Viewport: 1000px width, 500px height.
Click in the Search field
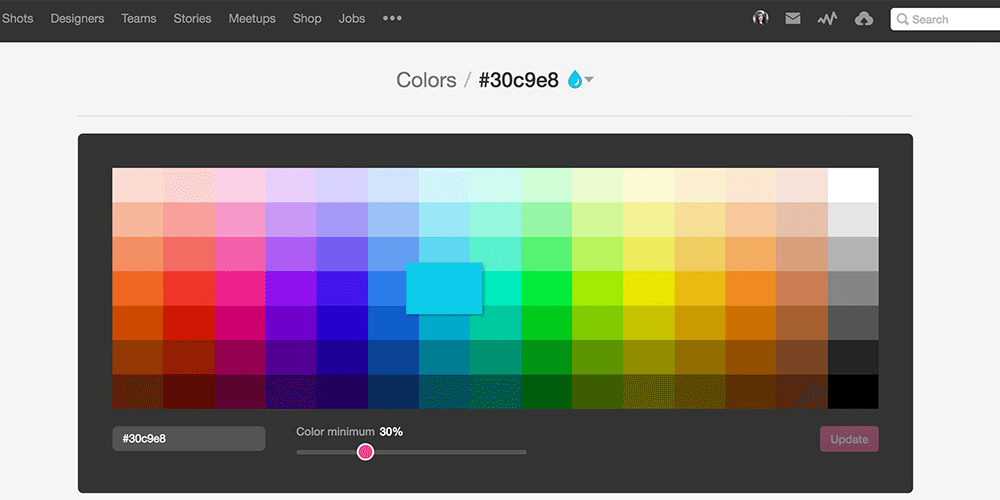[x=945, y=19]
